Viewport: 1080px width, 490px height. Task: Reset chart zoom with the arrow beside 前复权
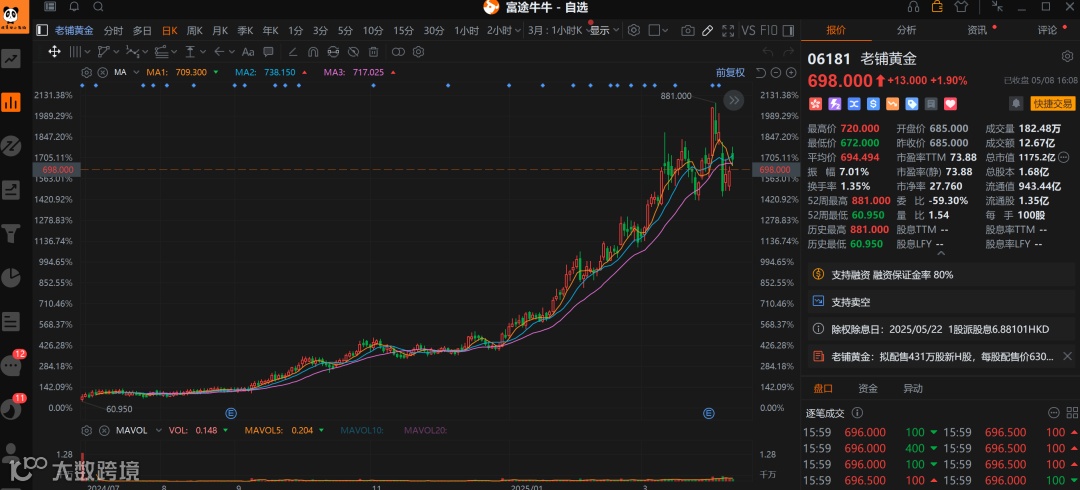[760, 72]
